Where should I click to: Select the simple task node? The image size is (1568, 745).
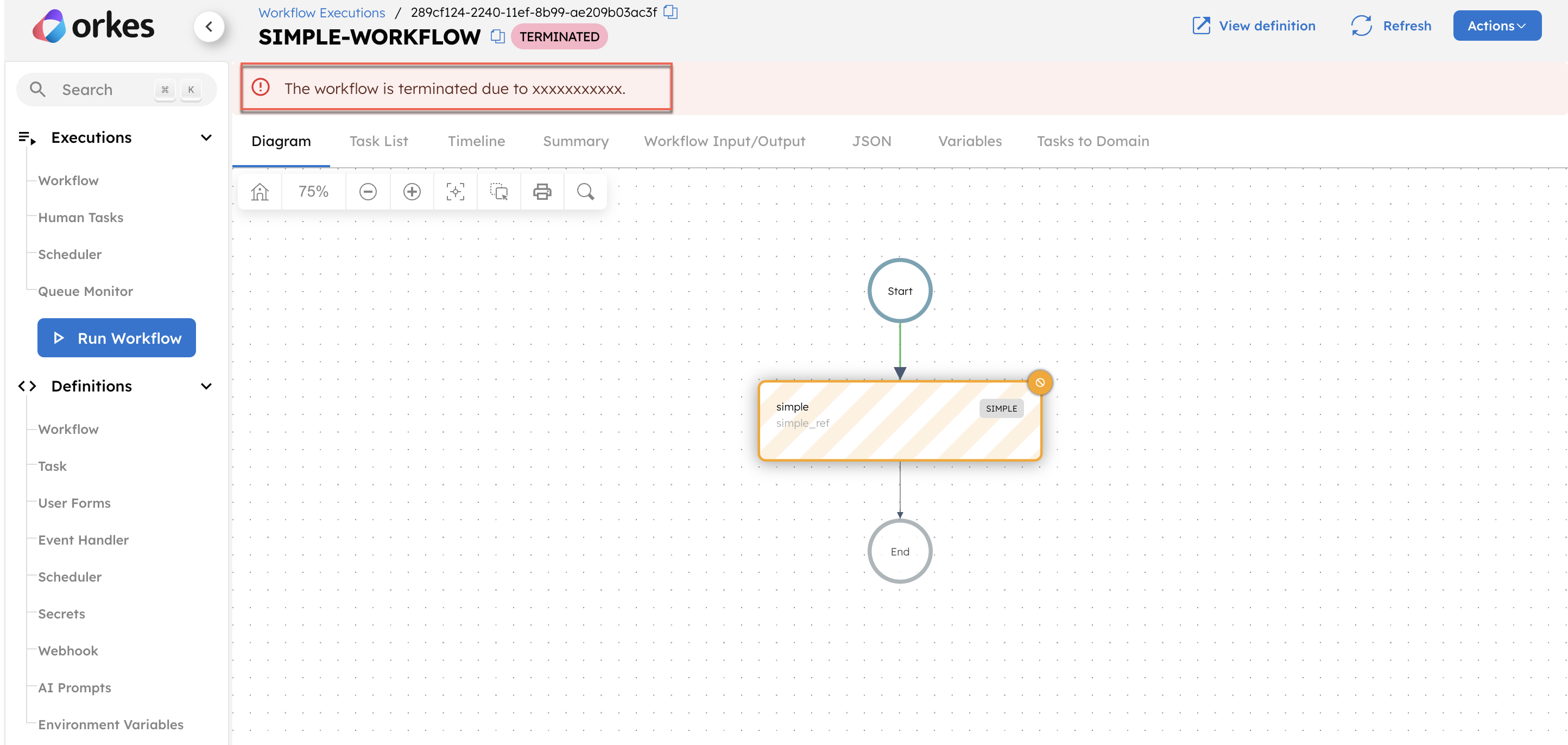pyautogui.click(x=900, y=421)
